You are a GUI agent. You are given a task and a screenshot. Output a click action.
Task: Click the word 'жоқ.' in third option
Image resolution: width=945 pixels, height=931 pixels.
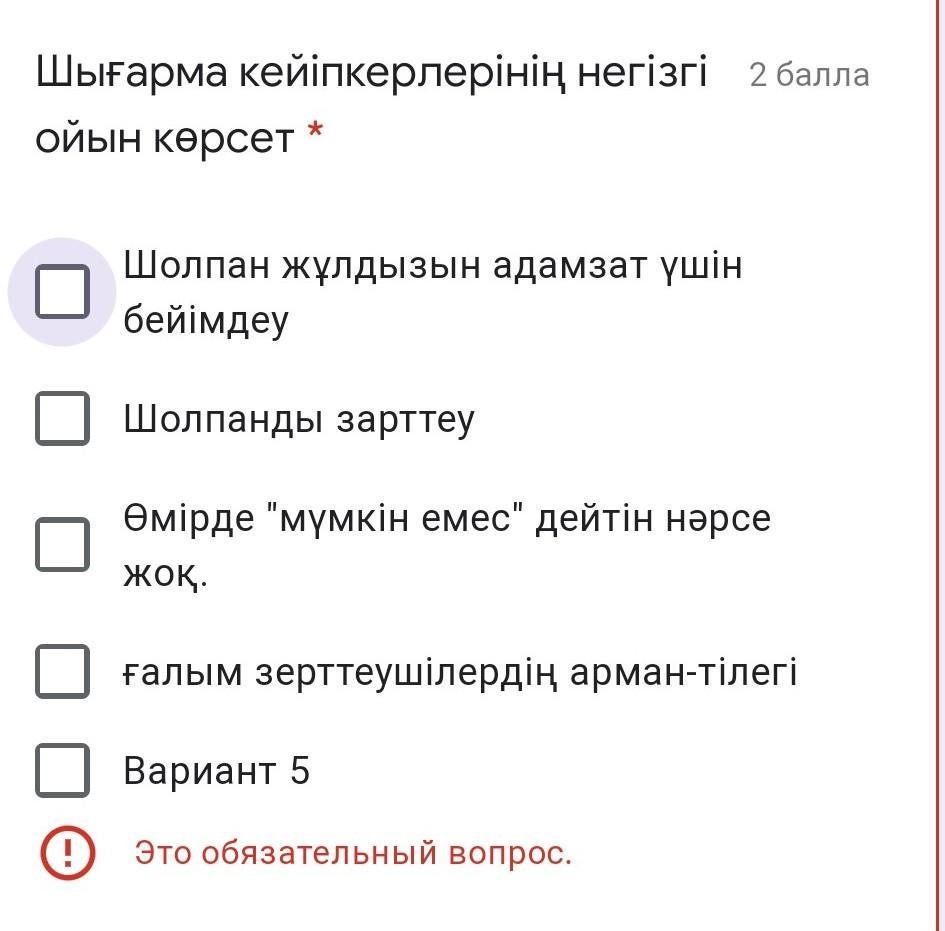tap(166, 574)
